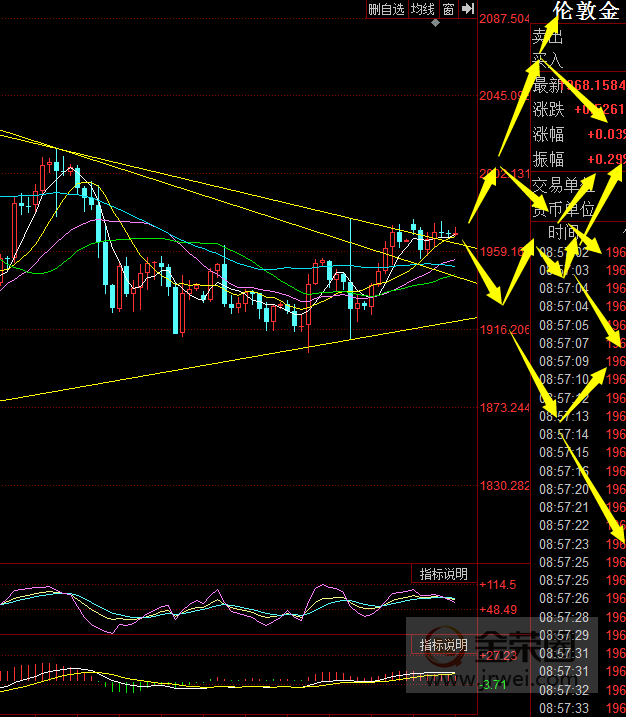This screenshot has width=626, height=717.
Task: Click the 2087.504 price axis label
Action: [505, 19]
